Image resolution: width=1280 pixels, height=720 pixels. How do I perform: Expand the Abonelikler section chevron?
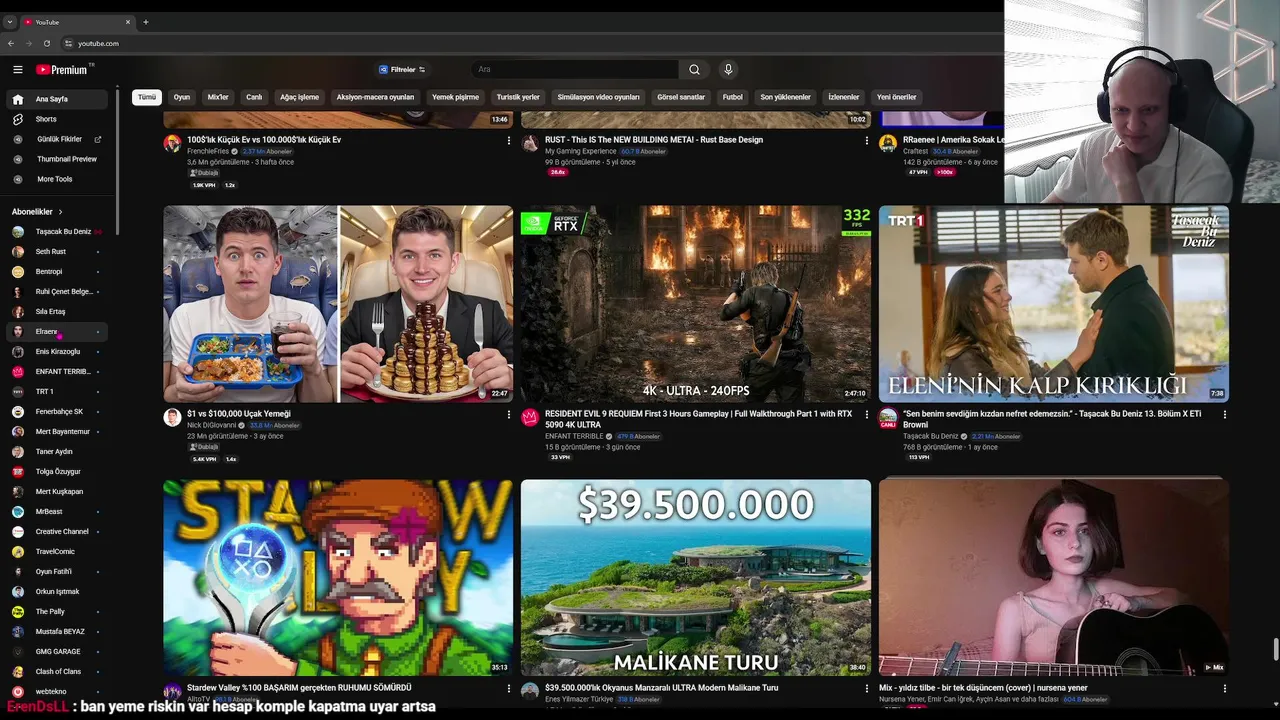[61, 212]
